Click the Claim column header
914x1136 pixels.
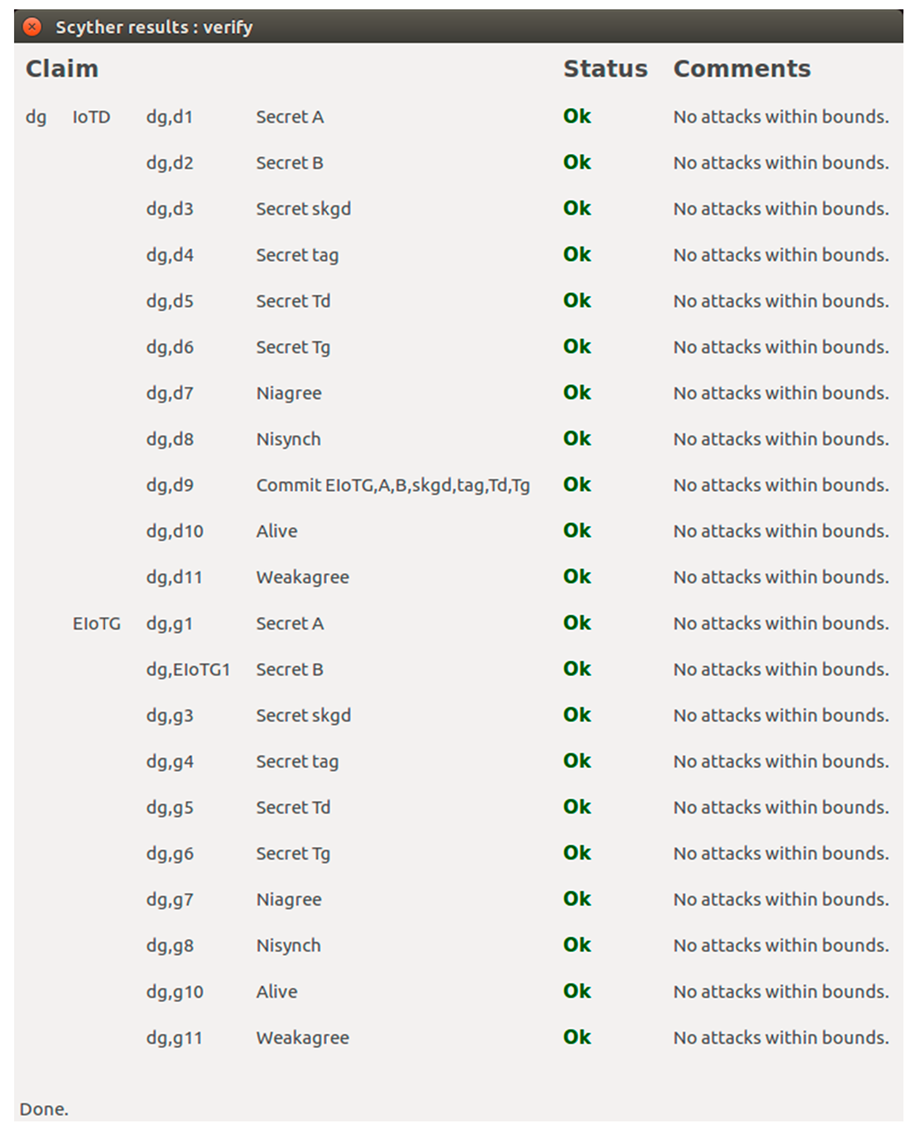[x=62, y=69]
